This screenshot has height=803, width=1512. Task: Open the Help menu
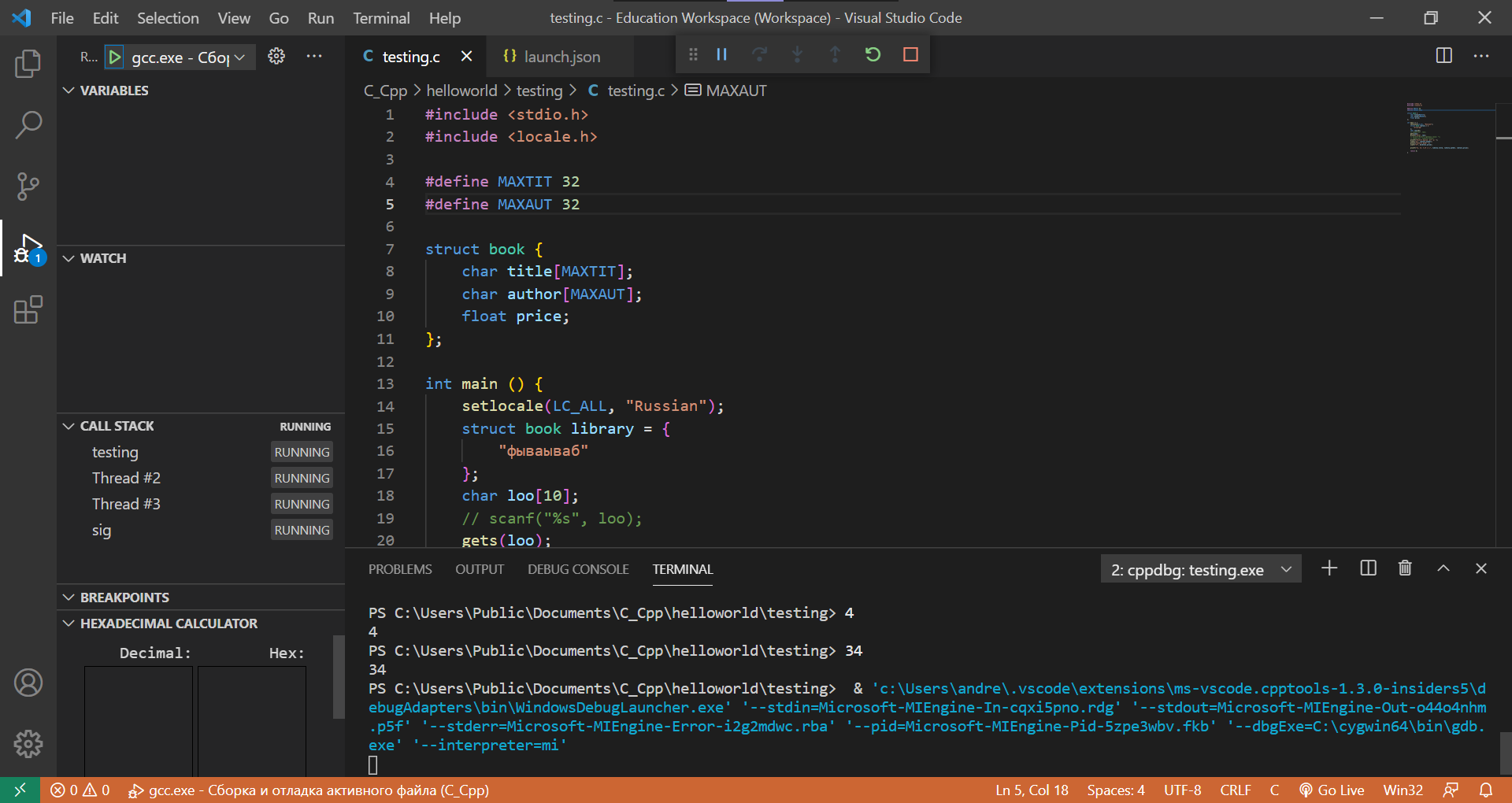tap(445, 17)
